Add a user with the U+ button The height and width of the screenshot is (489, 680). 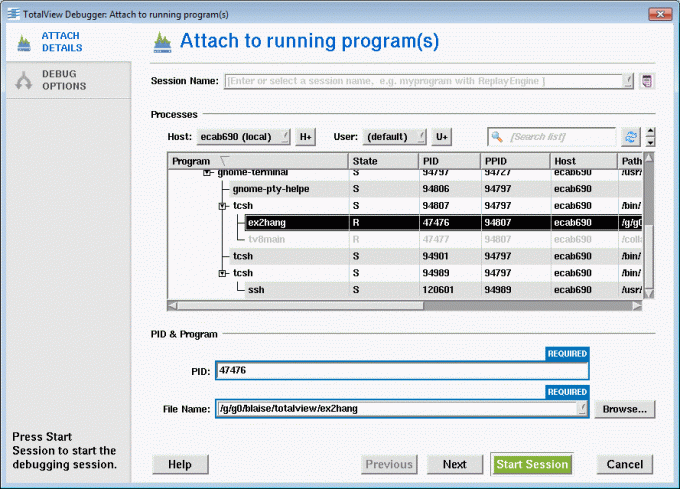coord(441,137)
